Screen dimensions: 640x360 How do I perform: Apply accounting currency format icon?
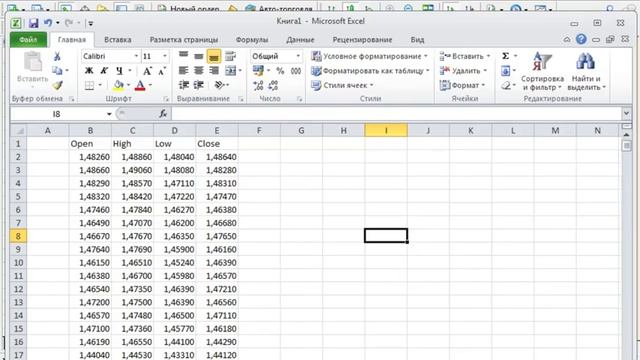[x=258, y=71]
